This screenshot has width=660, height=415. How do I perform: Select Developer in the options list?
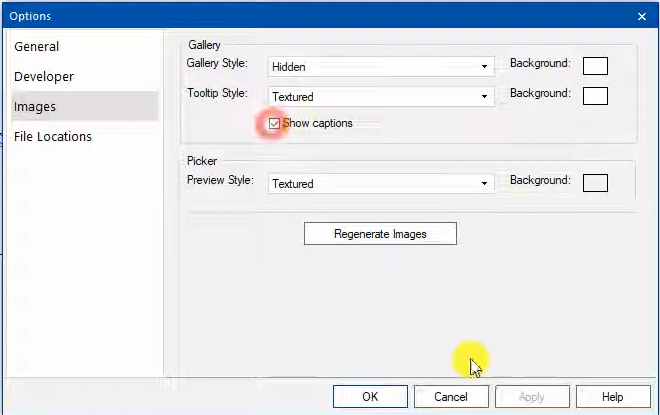pyautogui.click(x=44, y=77)
